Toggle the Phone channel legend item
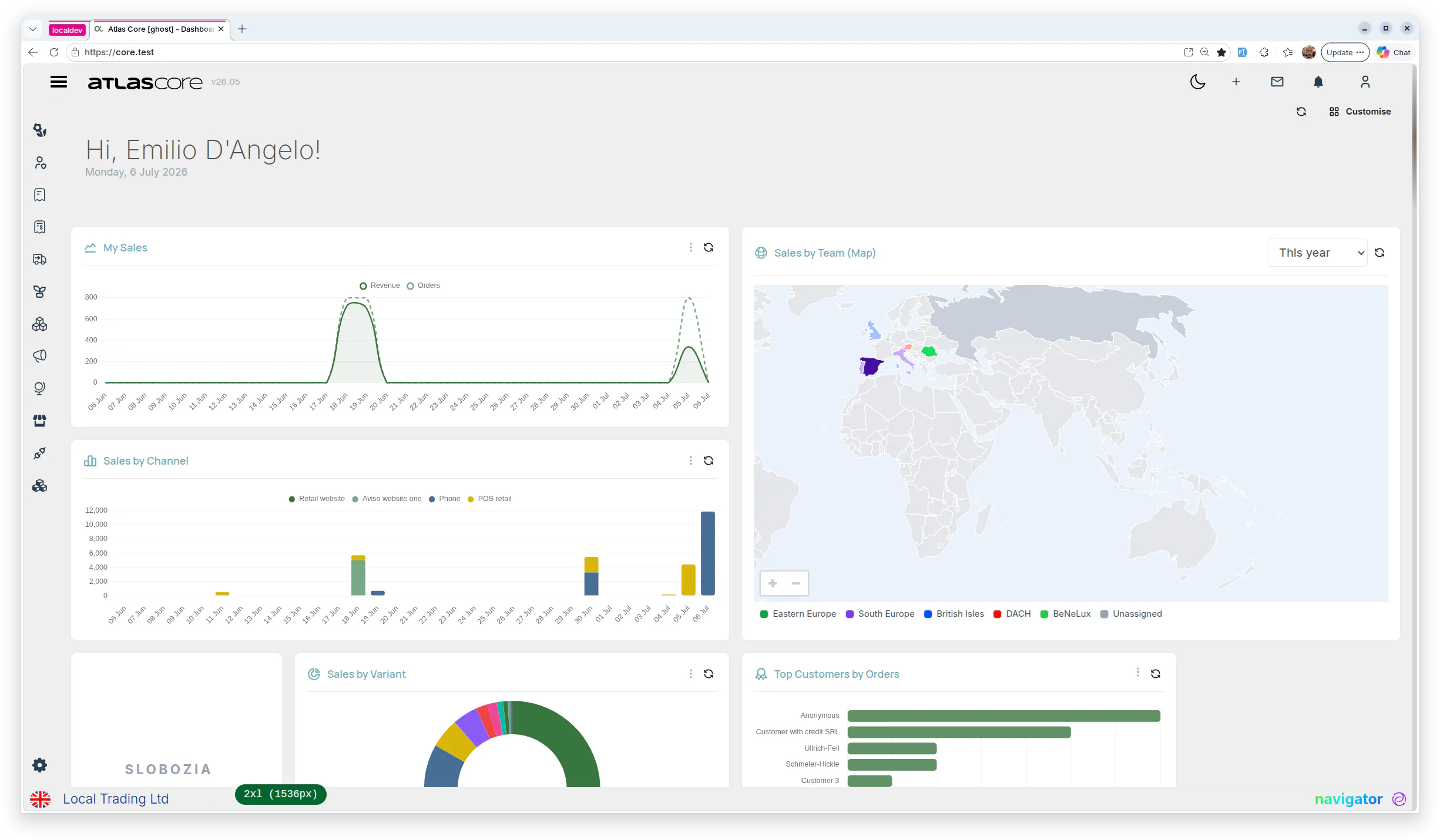The width and height of the screenshot is (1440, 840). 445,499
